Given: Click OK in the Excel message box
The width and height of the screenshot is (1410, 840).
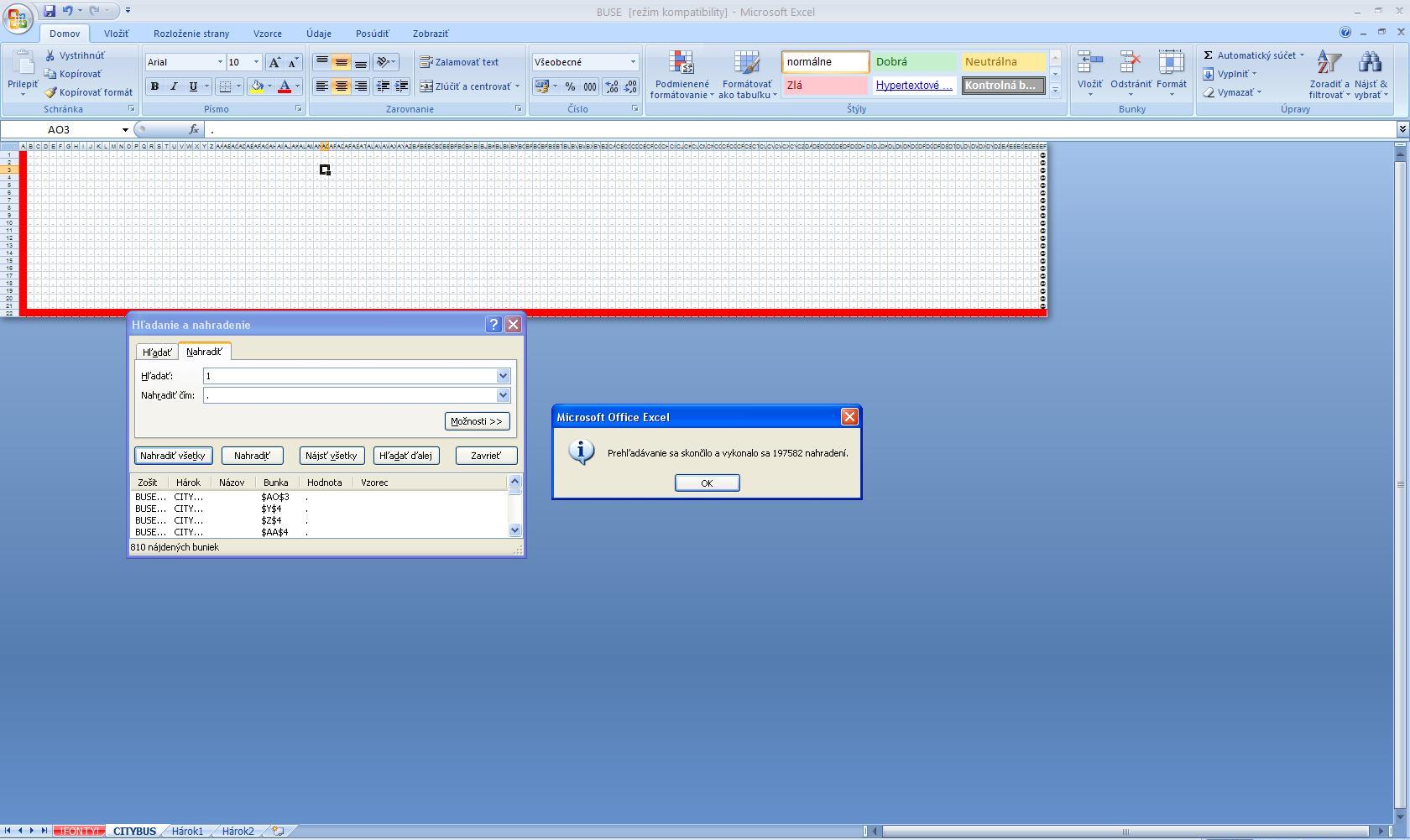Looking at the screenshot, I should click(707, 483).
